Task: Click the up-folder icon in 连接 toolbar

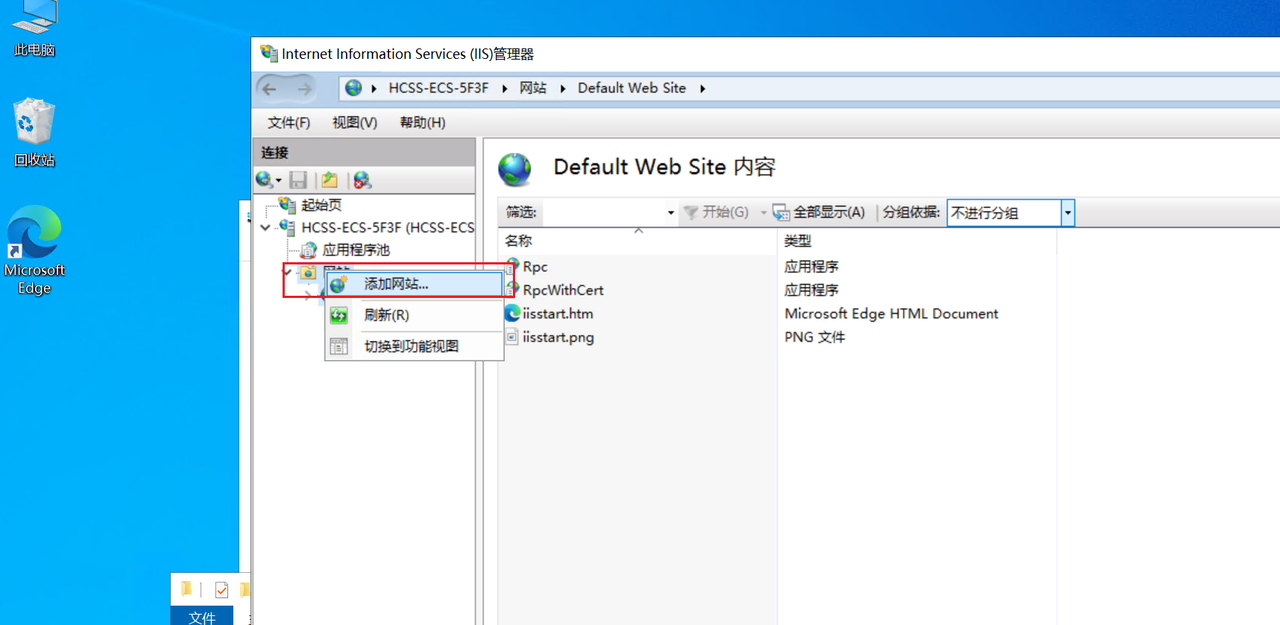Action: pos(329,180)
